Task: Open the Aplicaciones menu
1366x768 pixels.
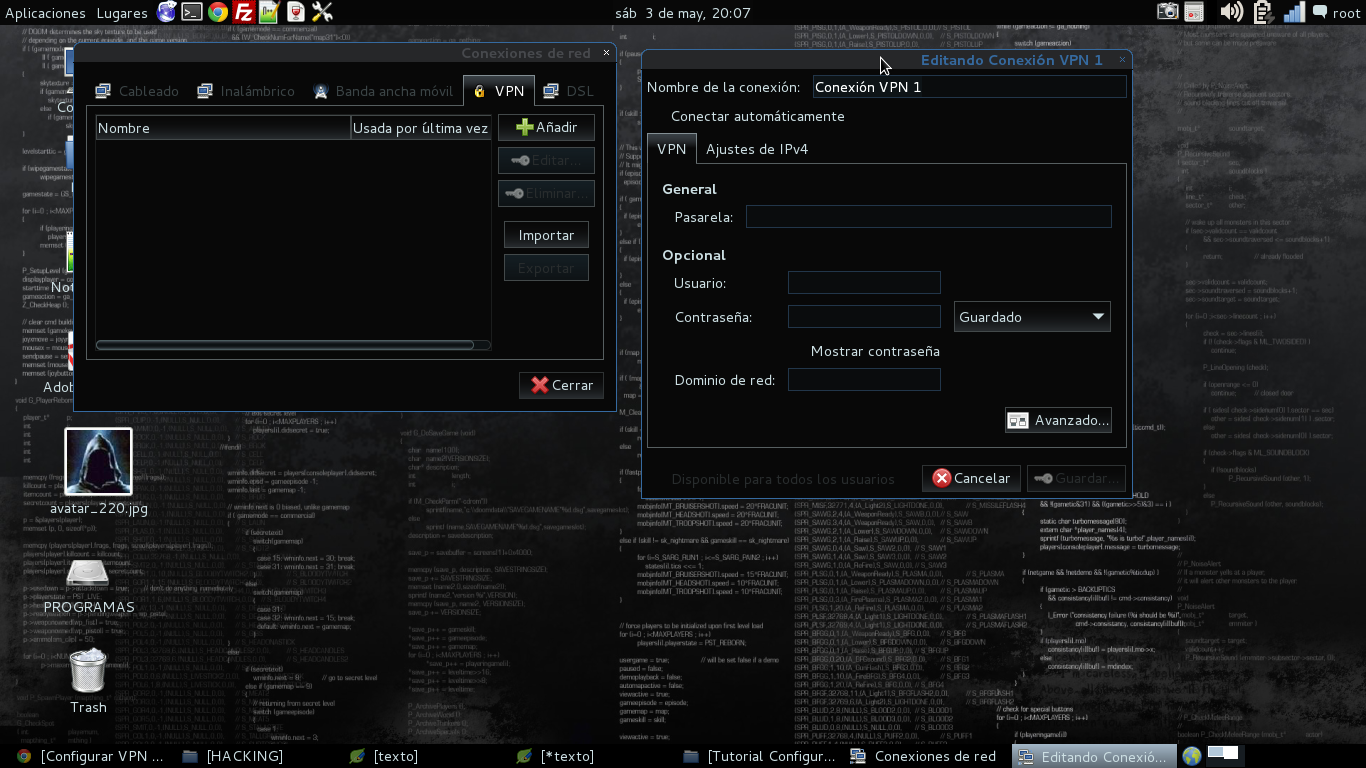Action: click(x=45, y=13)
